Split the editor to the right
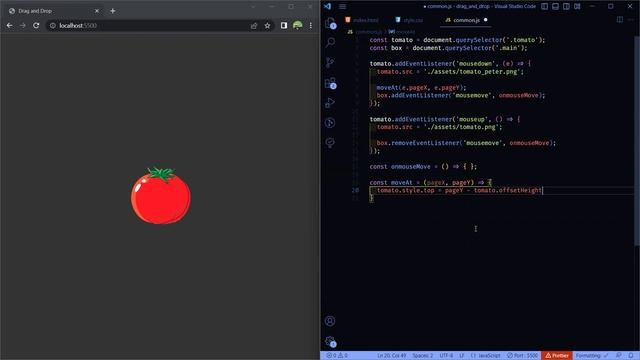Screen dimensions: 640x360 tap(620, 20)
